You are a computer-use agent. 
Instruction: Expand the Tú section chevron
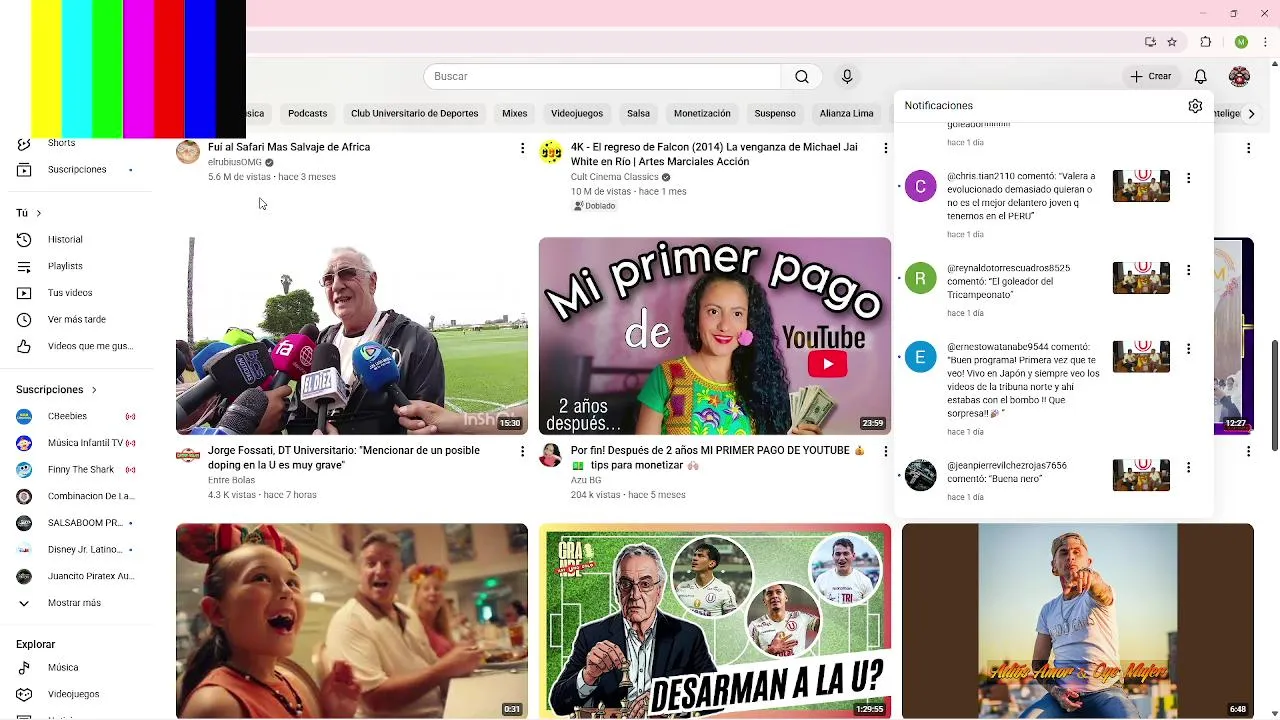point(38,213)
